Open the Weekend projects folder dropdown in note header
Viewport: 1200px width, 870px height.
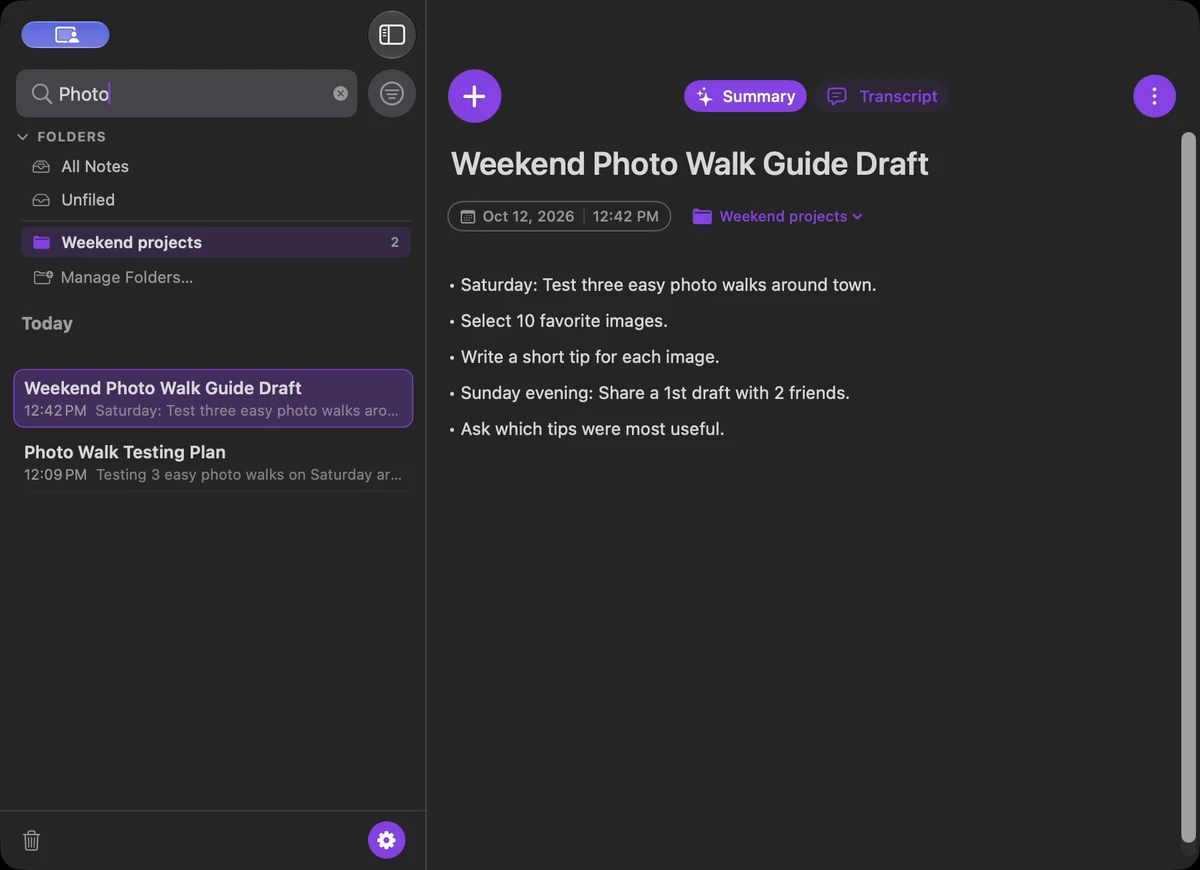point(777,216)
